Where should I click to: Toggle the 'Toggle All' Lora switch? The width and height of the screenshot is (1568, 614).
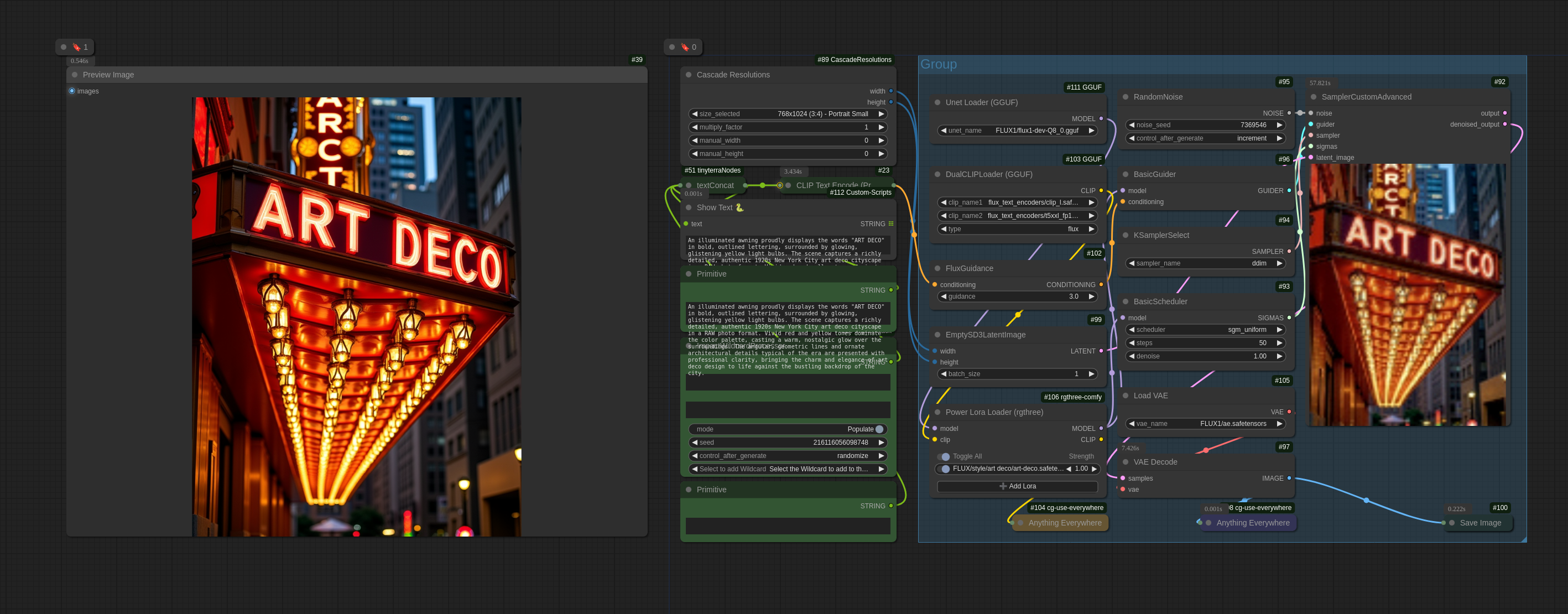point(944,456)
